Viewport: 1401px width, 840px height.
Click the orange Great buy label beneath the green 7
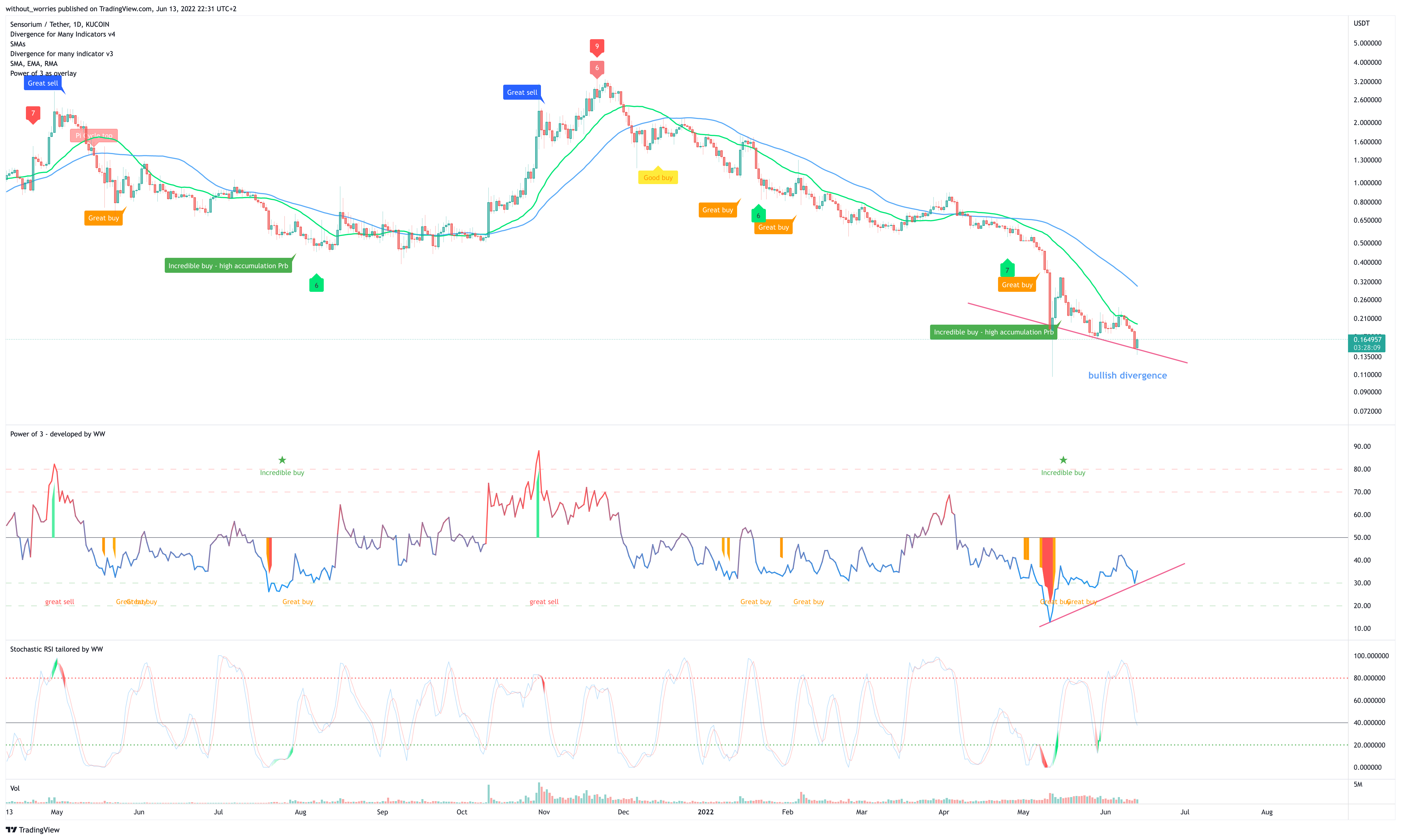1017,285
